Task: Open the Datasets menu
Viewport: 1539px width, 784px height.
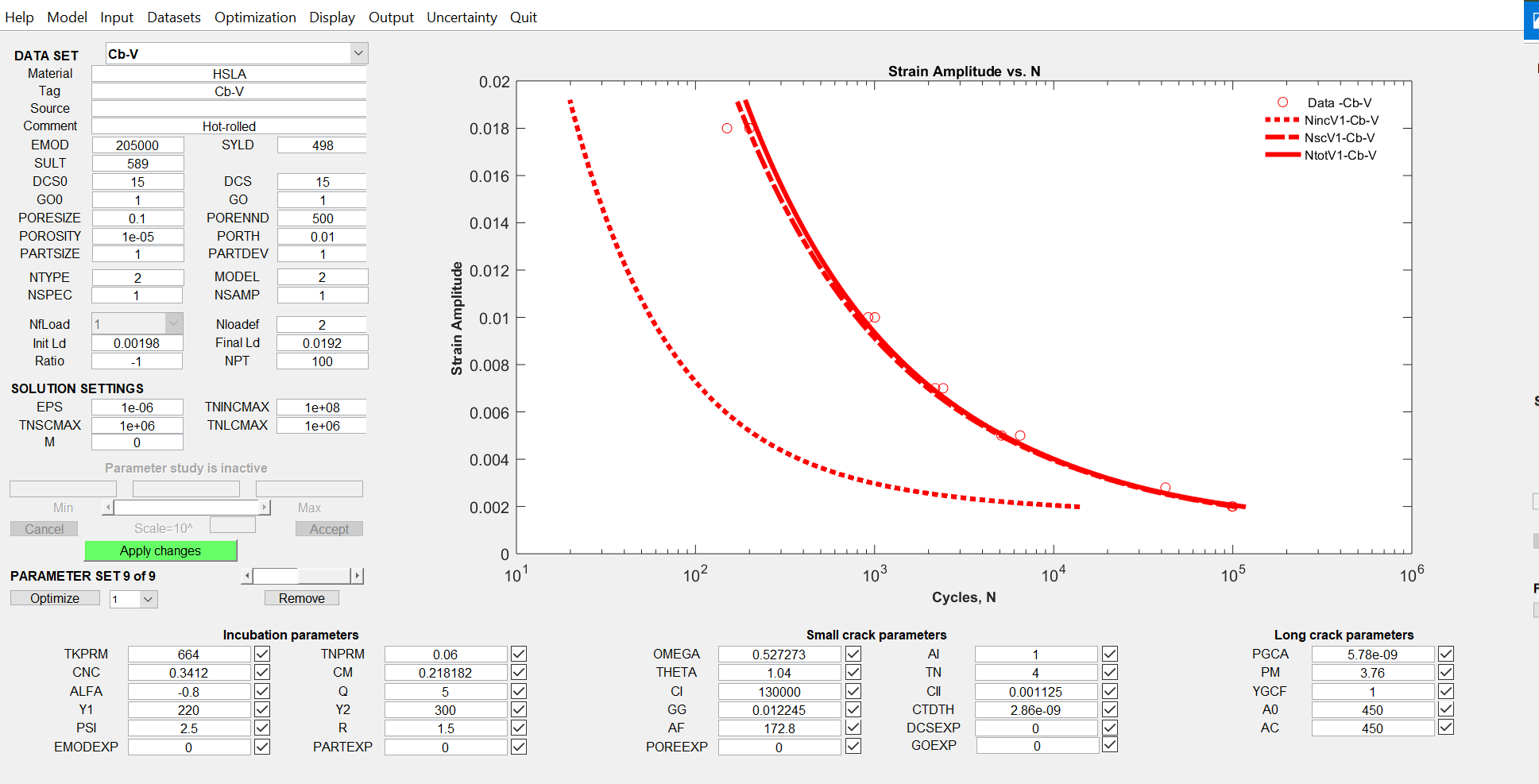Action: [174, 17]
